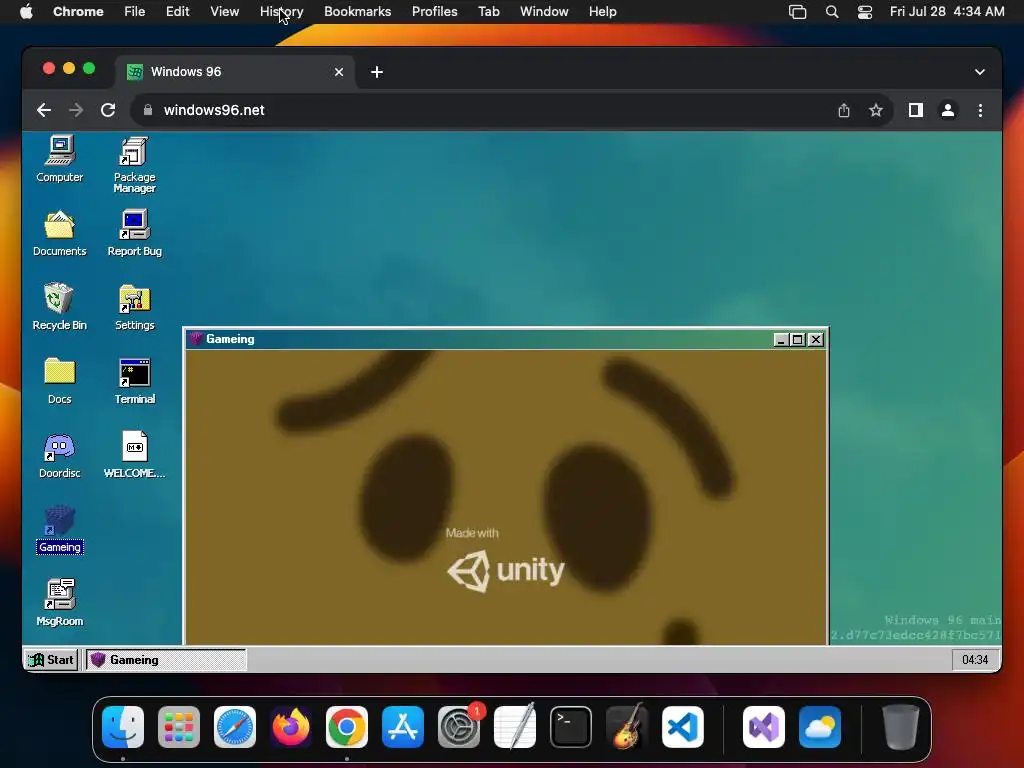The width and height of the screenshot is (1024, 768).
Task: Select the Gameing desktop shortcut
Action: [59, 530]
